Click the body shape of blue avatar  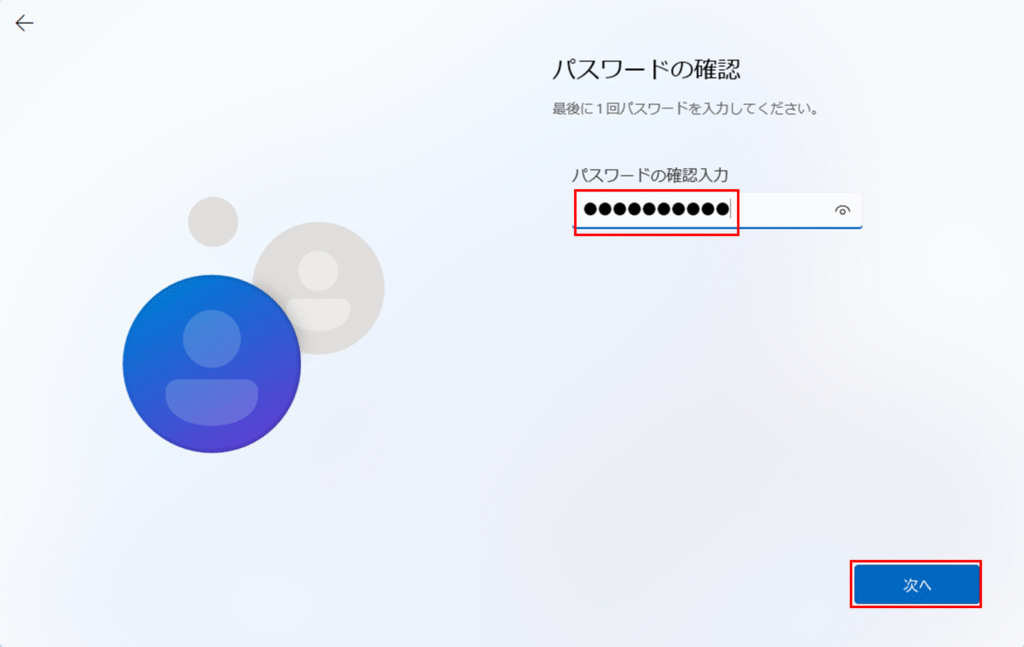point(212,402)
